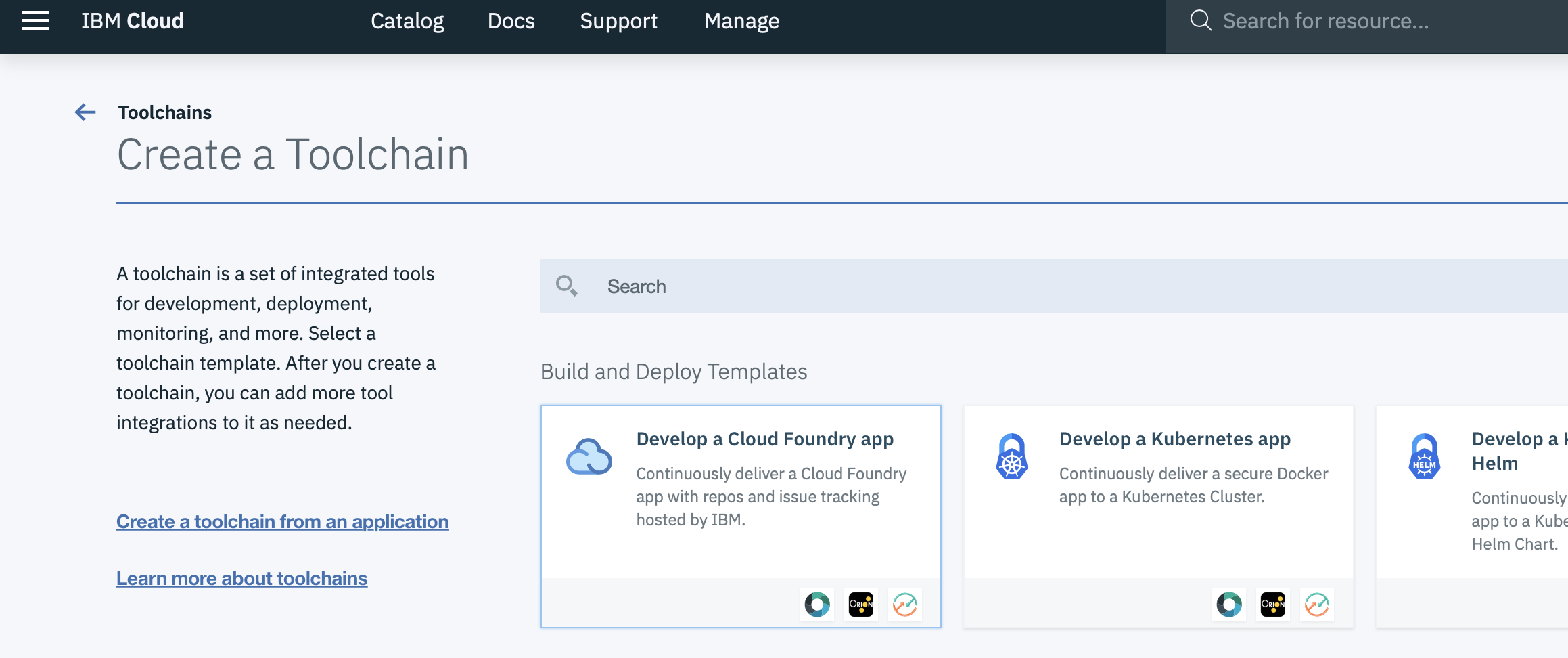Click the Orion Web IDE icon on Cloud Foundry card
The width and height of the screenshot is (1568, 658).
click(861, 605)
